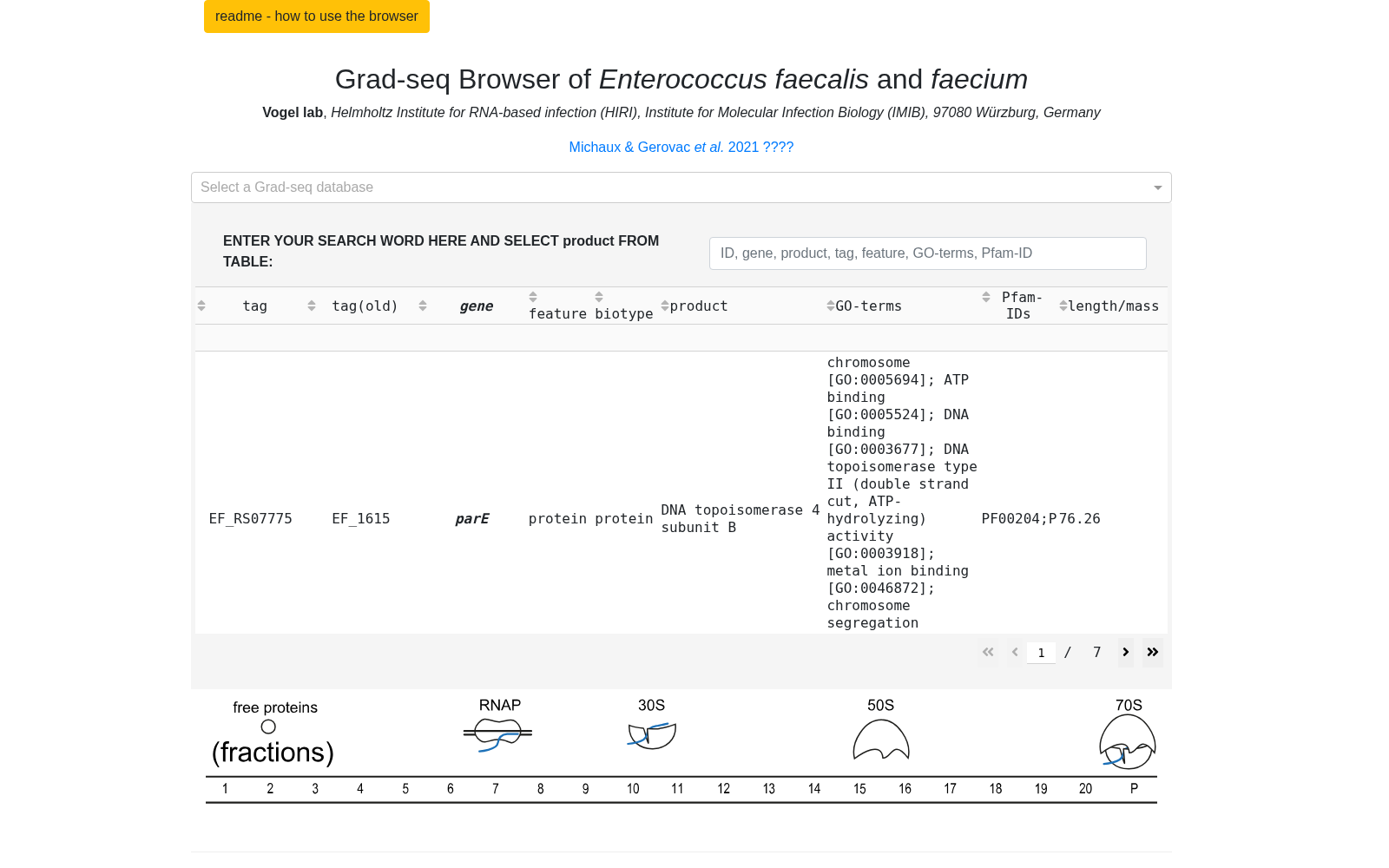Sort table by gene column
The width and height of the screenshot is (1389, 868).
click(x=423, y=306)
